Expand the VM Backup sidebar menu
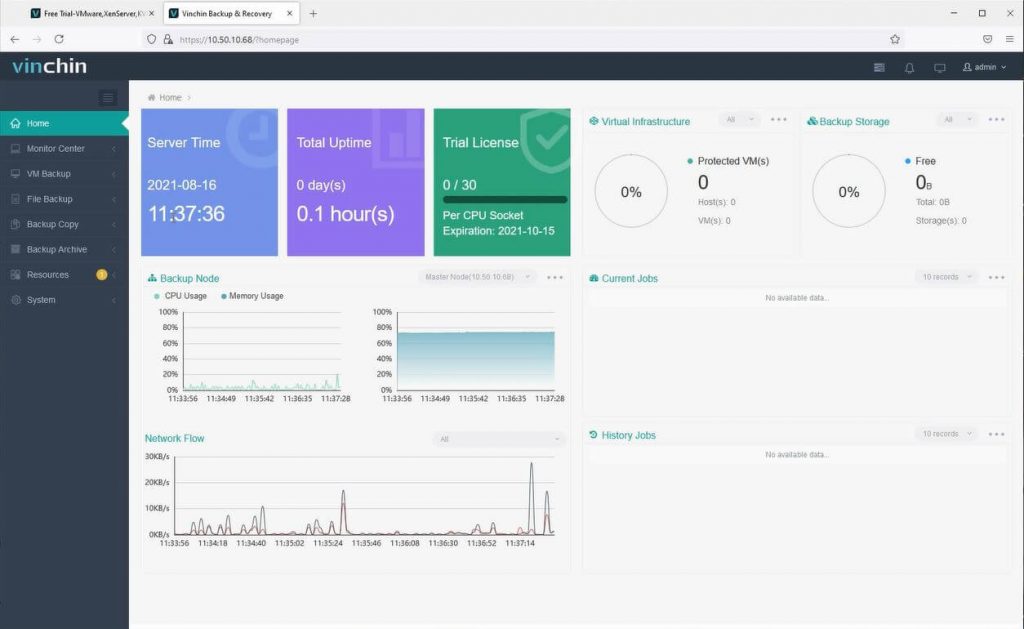 tap(64, 174)
